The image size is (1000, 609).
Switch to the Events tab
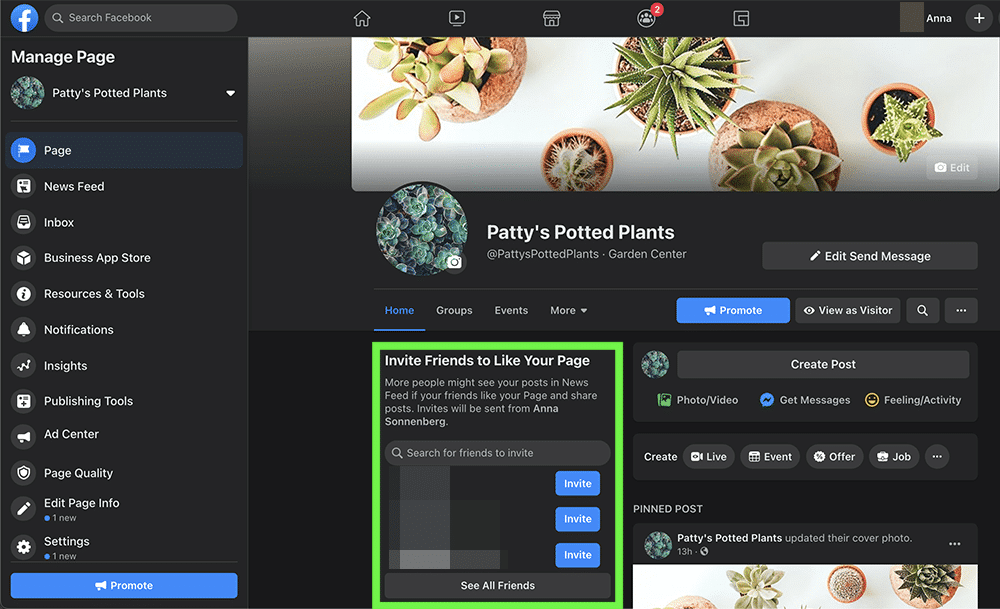(x=511, y=310)
